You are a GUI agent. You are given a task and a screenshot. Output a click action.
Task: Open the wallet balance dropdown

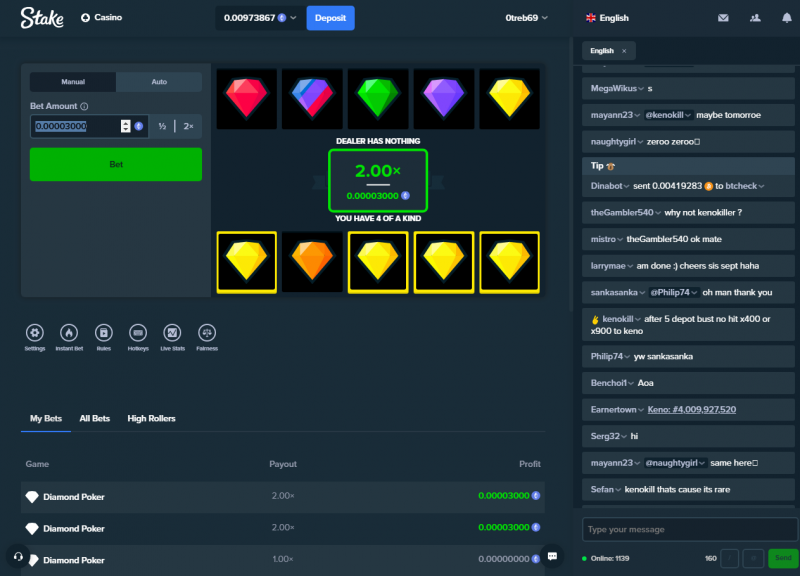[x=260, y=18]
